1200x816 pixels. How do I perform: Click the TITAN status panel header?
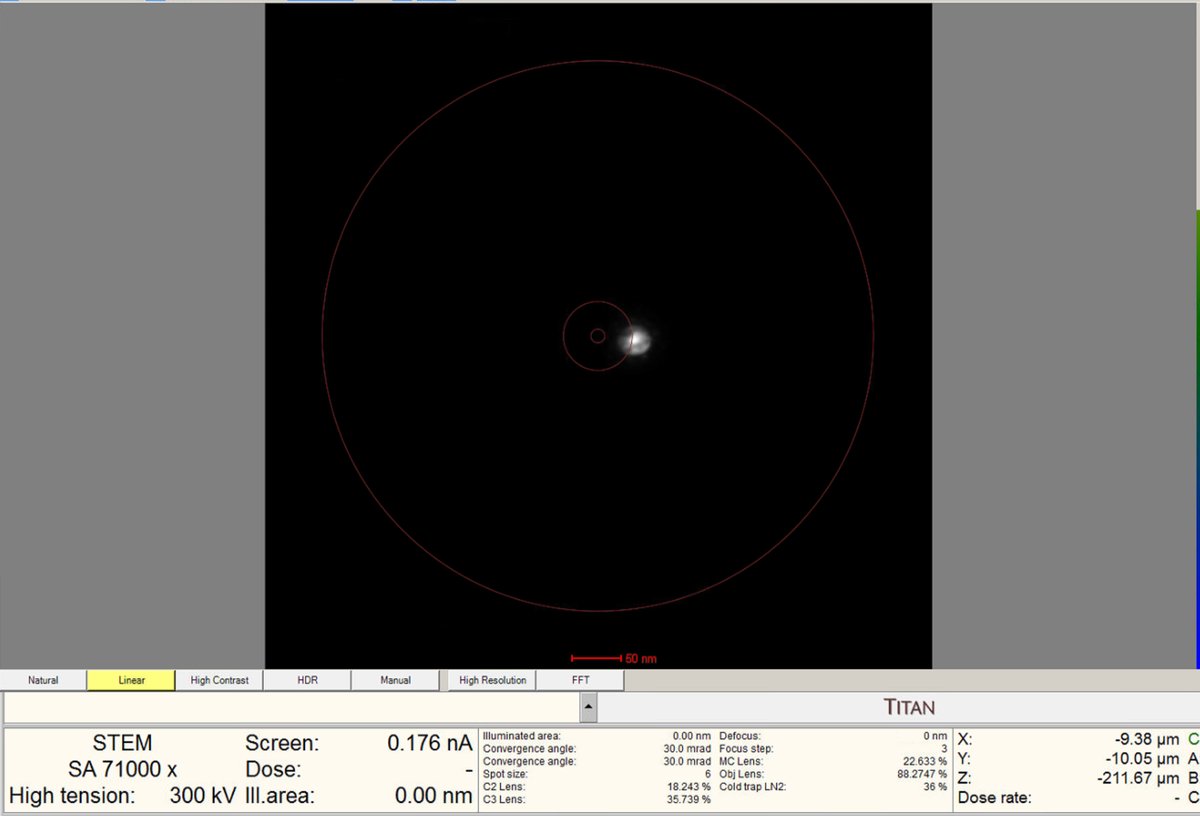tap(911, 706)
